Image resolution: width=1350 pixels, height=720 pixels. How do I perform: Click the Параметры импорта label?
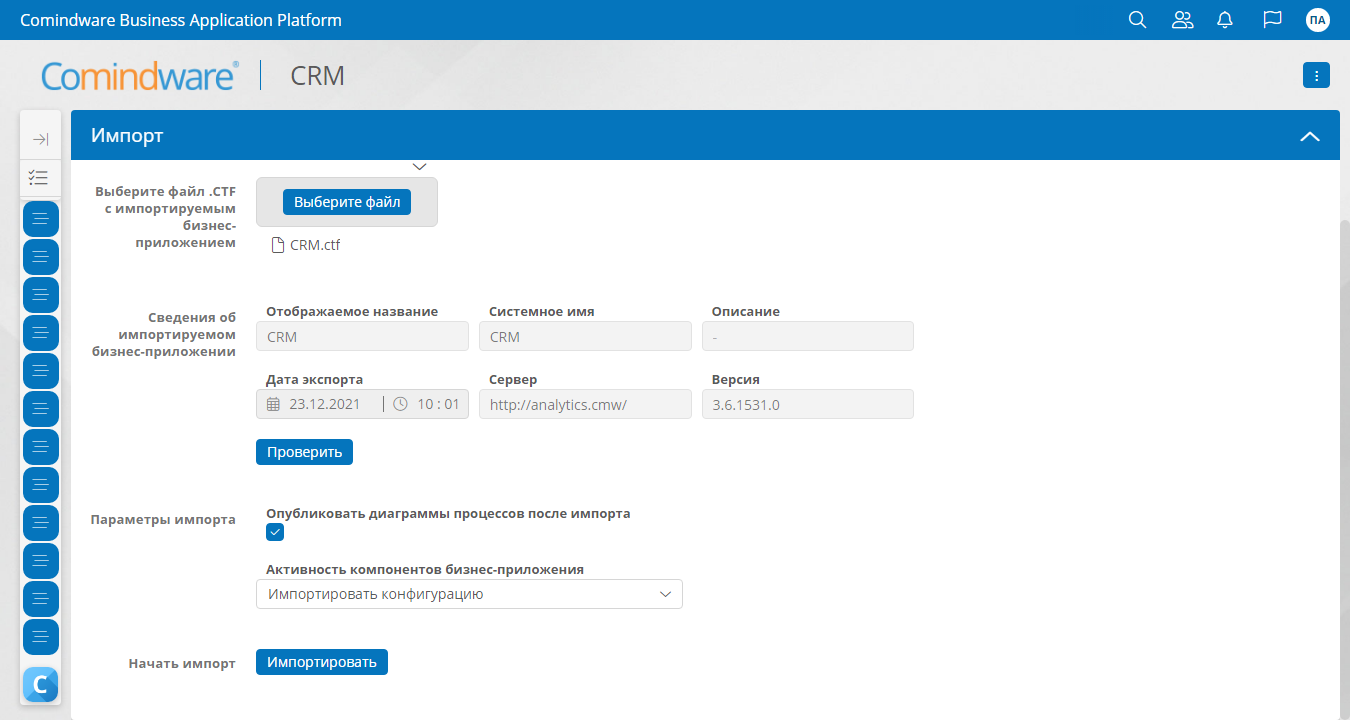[x=163, y=519]
